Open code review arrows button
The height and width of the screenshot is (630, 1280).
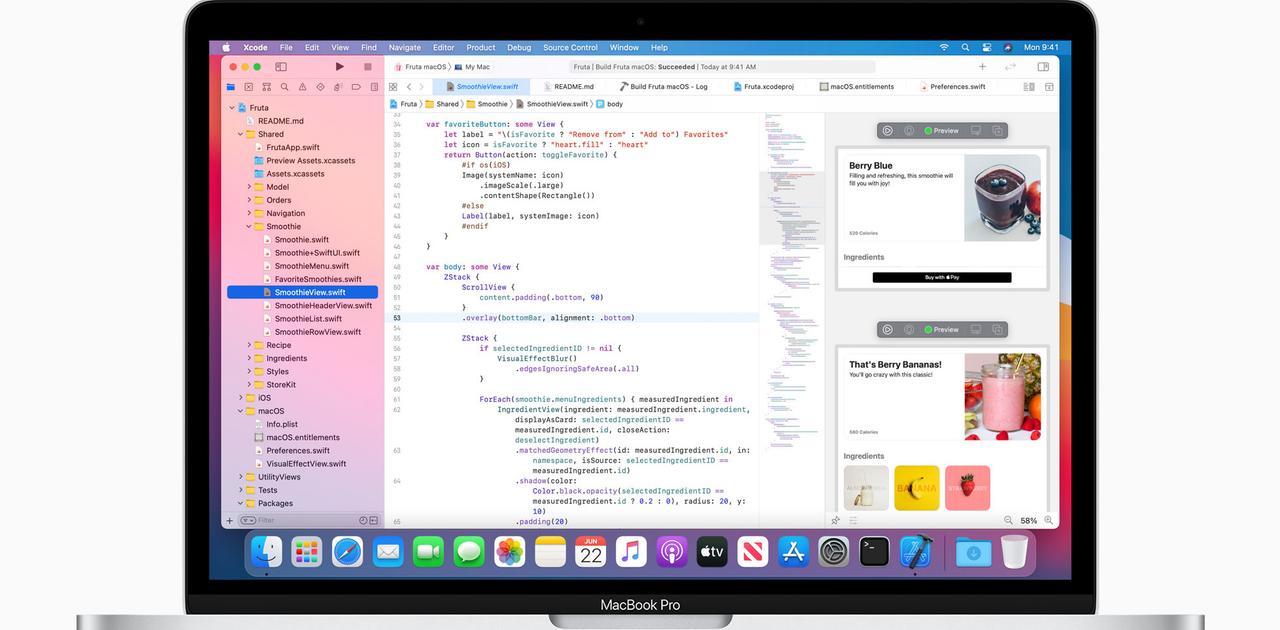tap(1010, 67)
